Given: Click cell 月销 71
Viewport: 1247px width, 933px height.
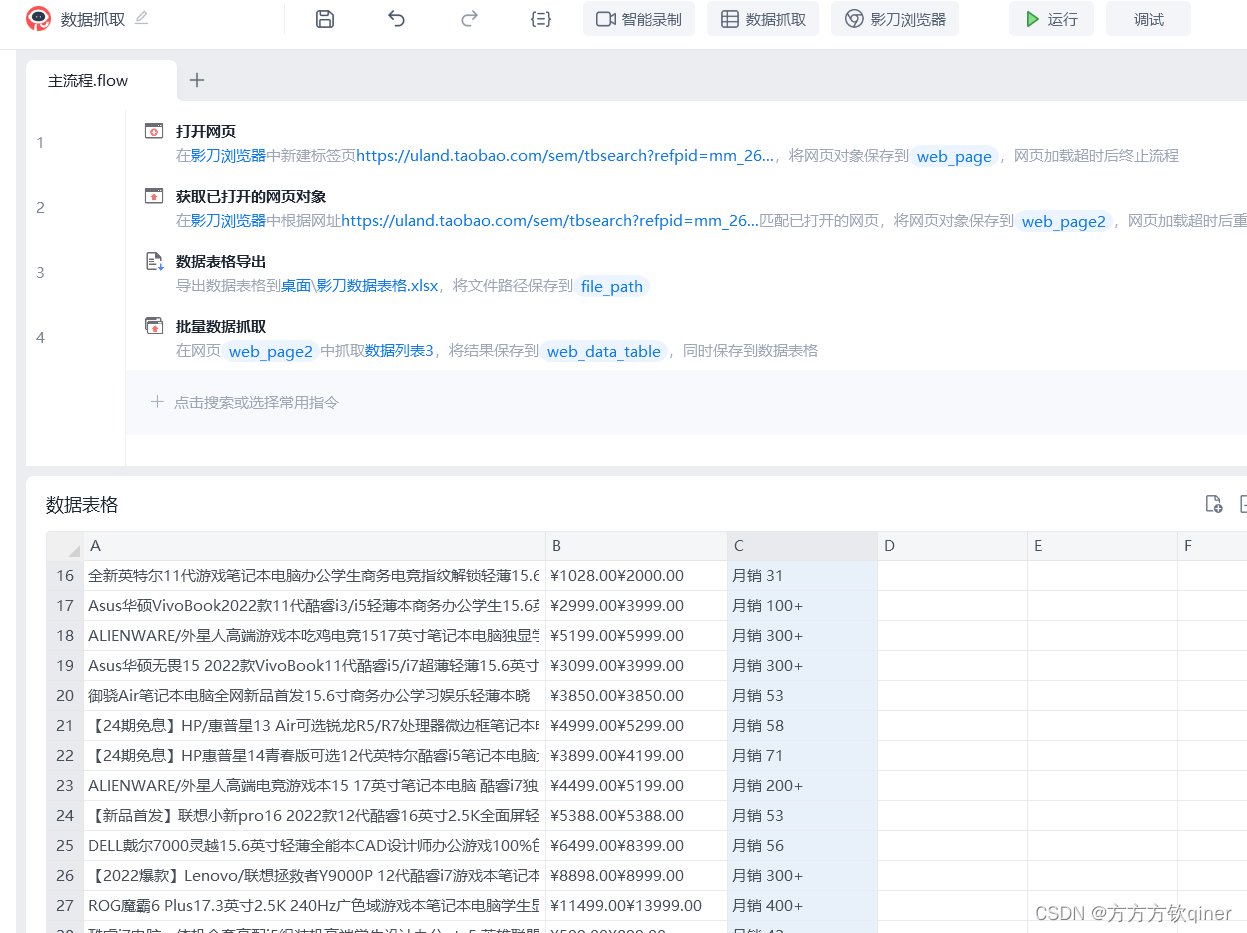Looking at the screenshot, I should point(803,756).
